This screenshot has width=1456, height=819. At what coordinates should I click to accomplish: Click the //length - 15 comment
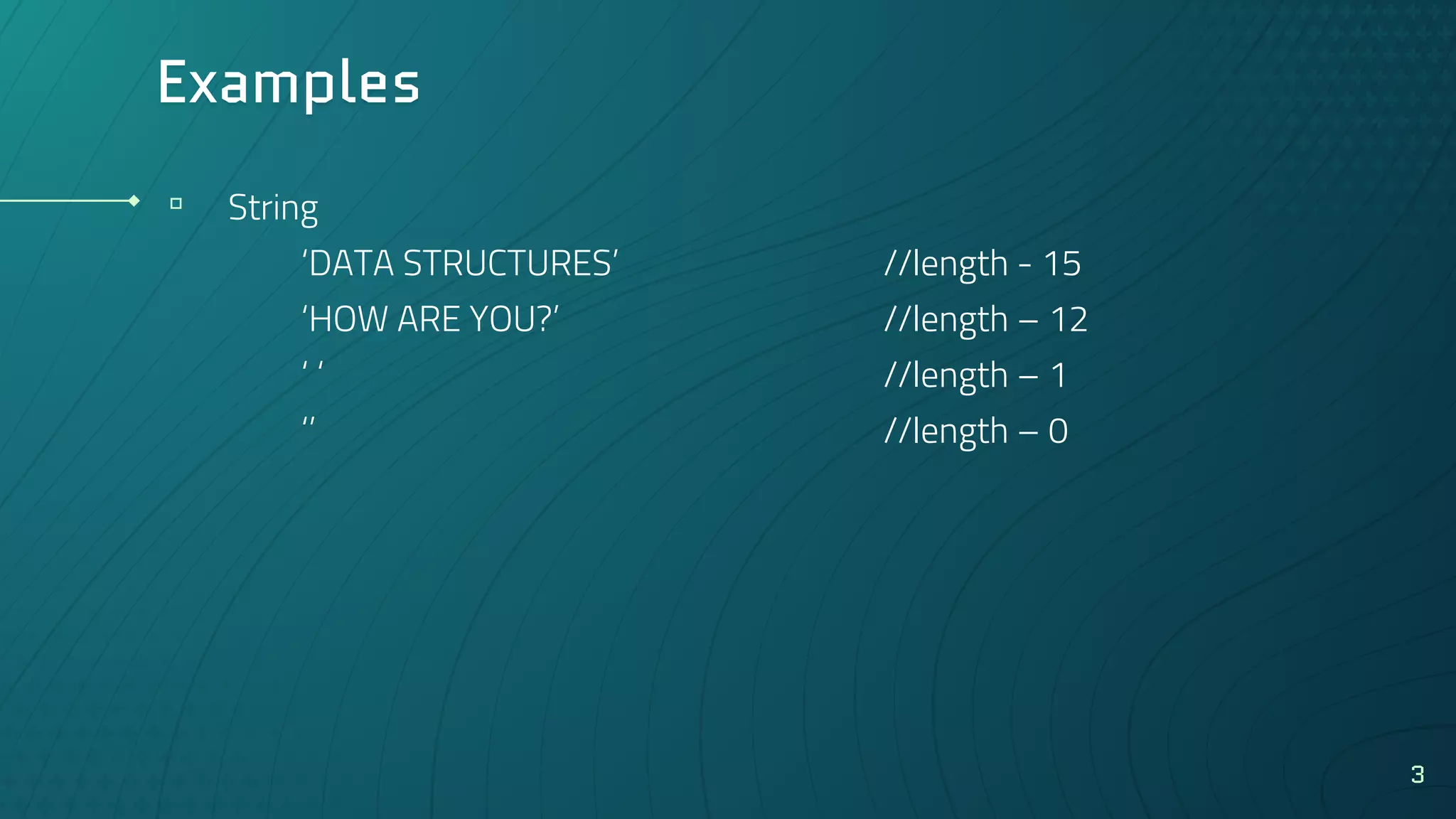[x=983, y=265]
